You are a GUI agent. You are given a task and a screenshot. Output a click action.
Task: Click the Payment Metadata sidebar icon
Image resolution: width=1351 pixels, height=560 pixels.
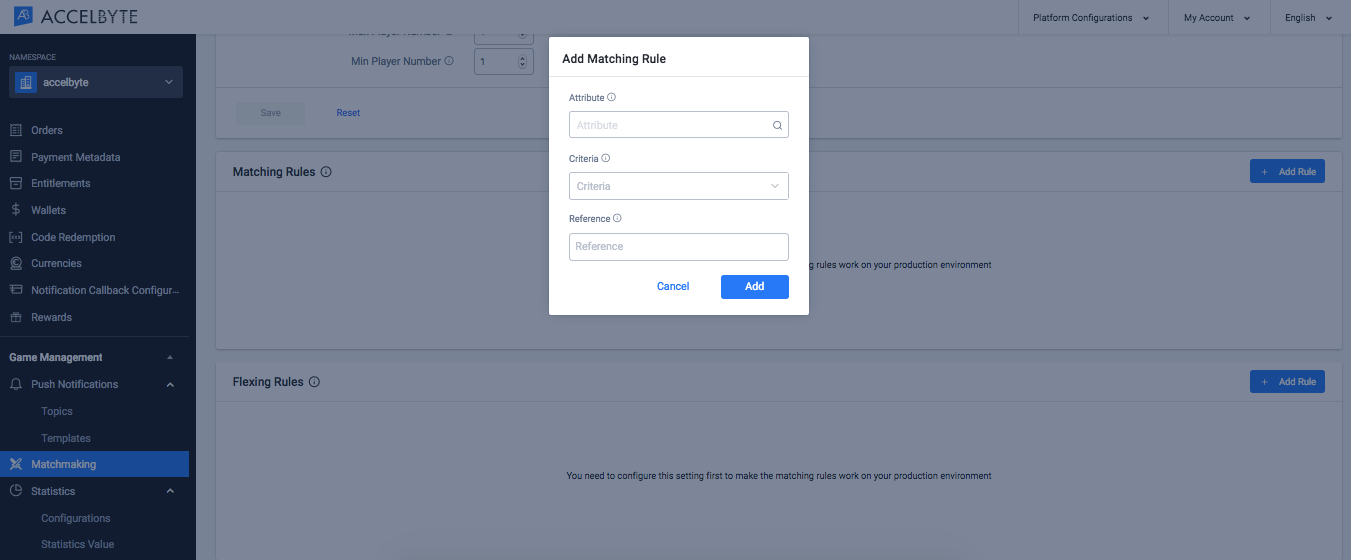(x=15, y=157)
